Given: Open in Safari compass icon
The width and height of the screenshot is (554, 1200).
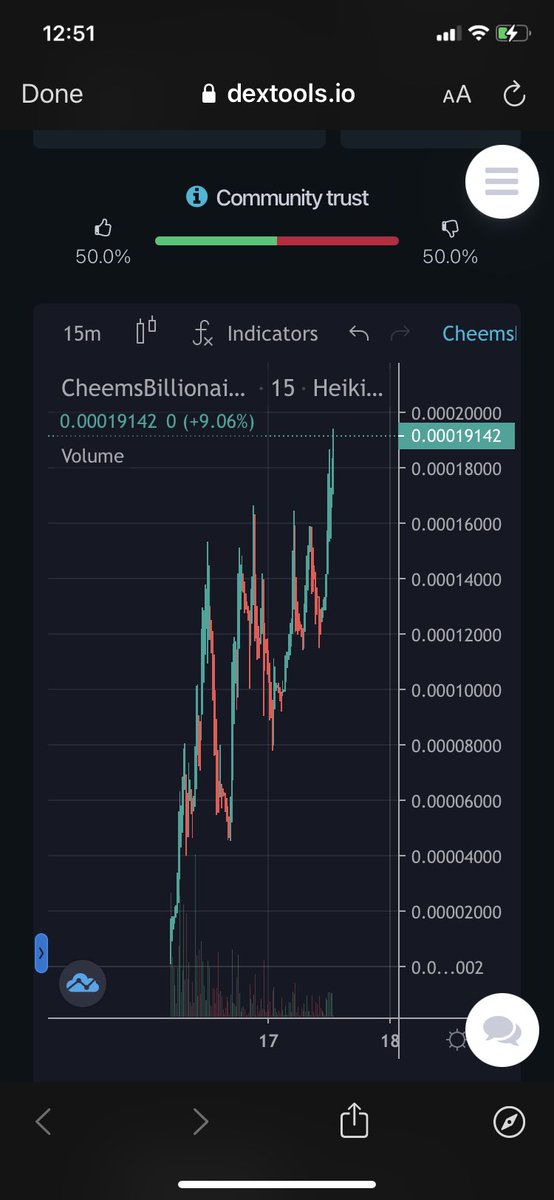Looking at the screenshot, I should (x=509, y=1123).
